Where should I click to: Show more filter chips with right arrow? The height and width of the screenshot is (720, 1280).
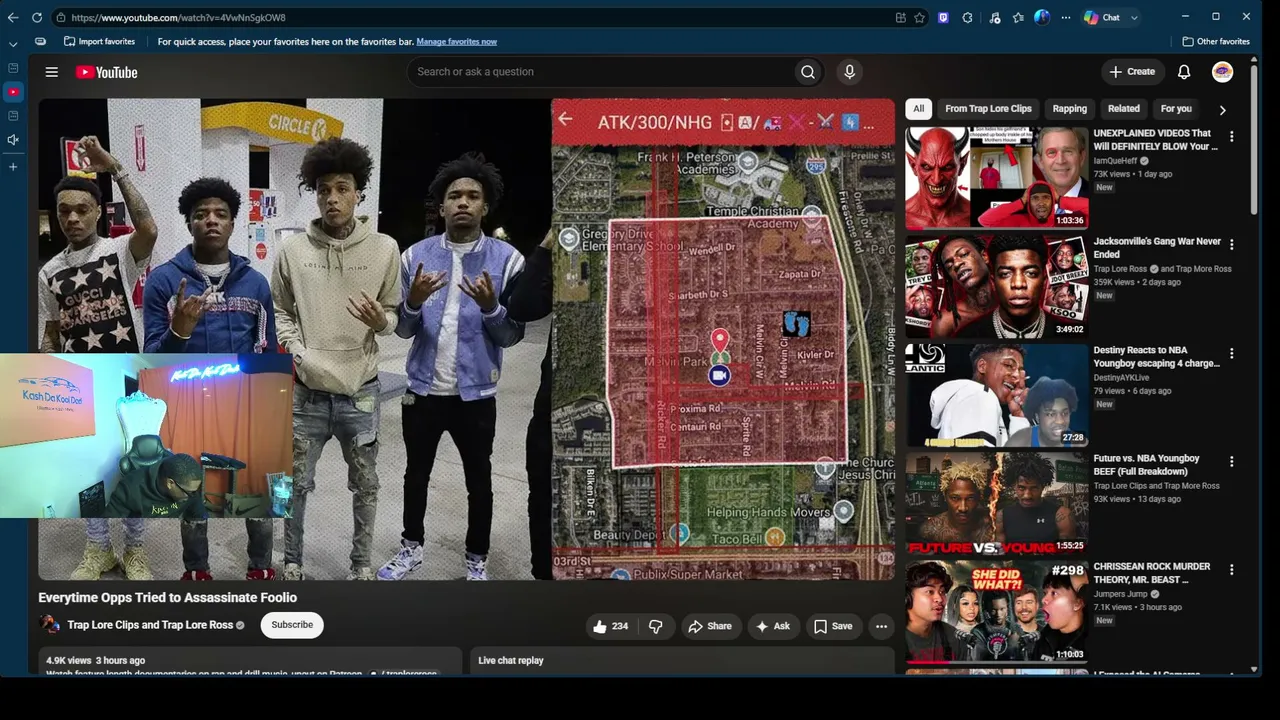[x=1222, y=110]
